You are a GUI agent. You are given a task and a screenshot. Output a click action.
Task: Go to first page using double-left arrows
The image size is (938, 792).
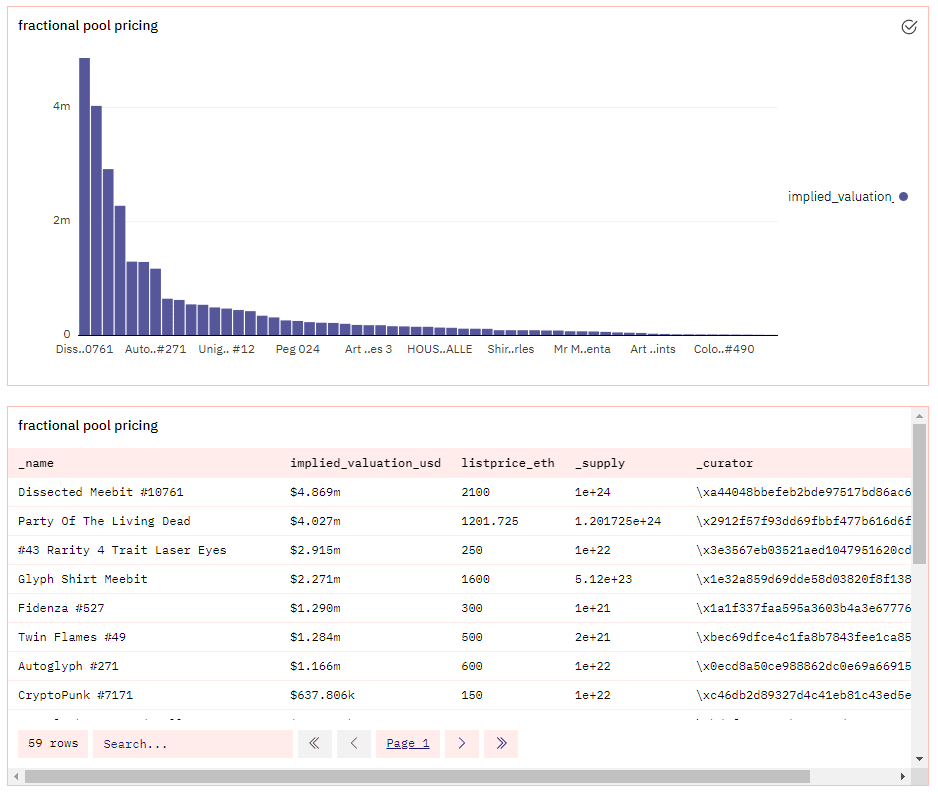(x=315, y=744)
